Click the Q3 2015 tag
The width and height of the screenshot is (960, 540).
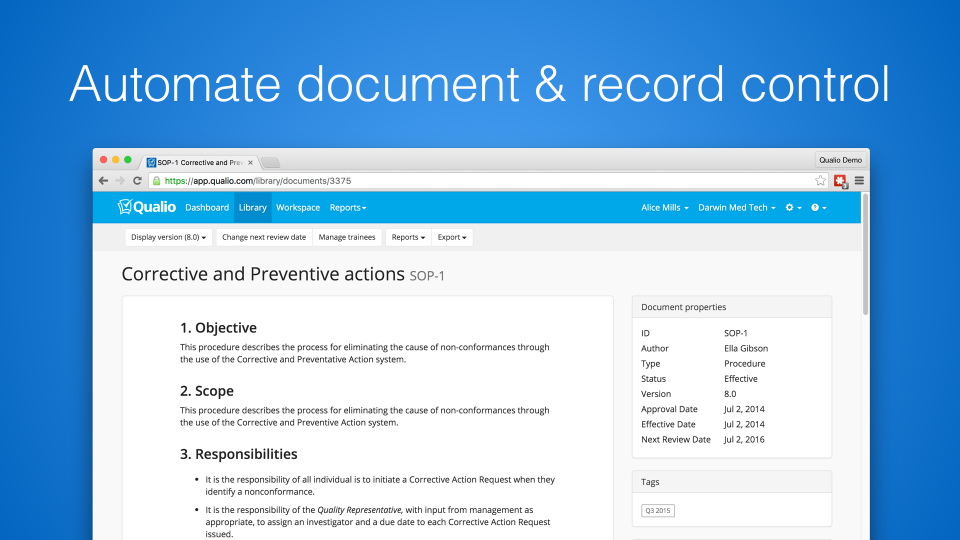point(658,511)
